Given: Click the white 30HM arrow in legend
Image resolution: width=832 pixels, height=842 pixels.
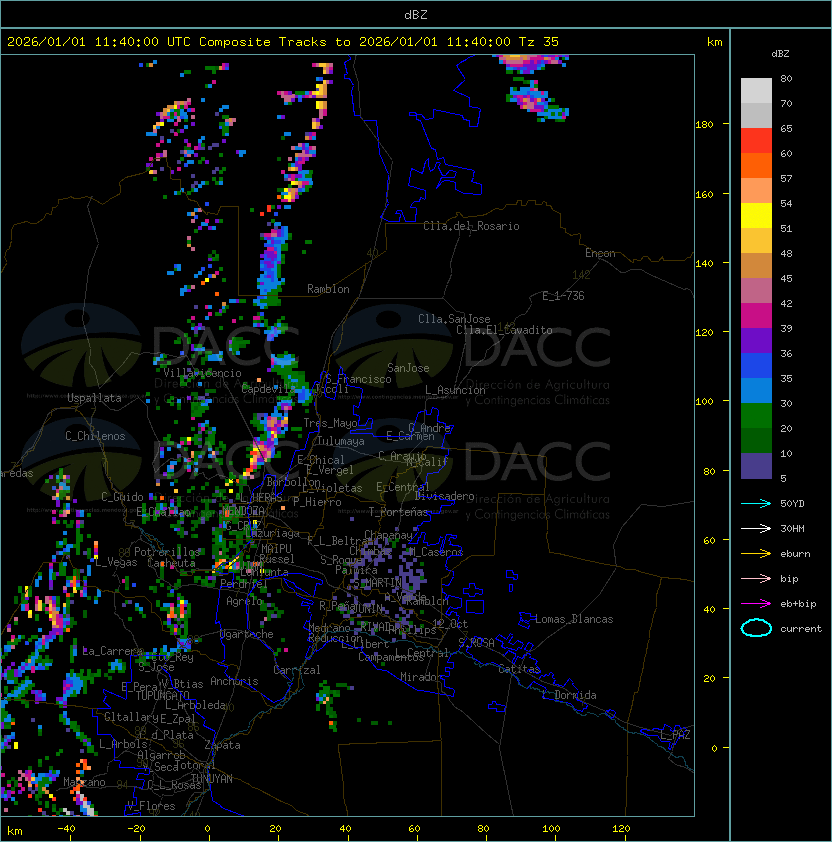Looking at the screenshot, I should tap(756, 528).
